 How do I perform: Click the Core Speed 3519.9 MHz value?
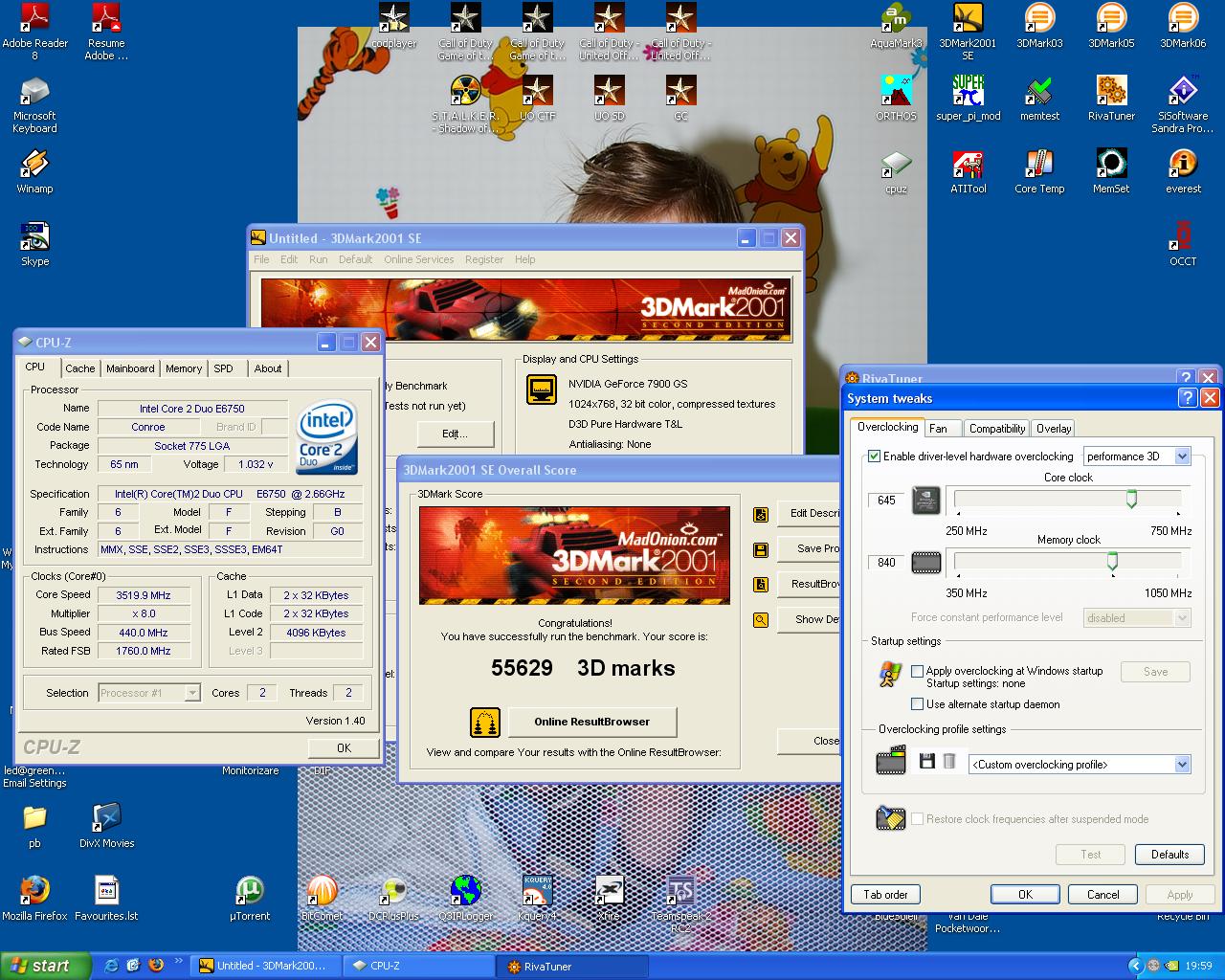[144, 595]
